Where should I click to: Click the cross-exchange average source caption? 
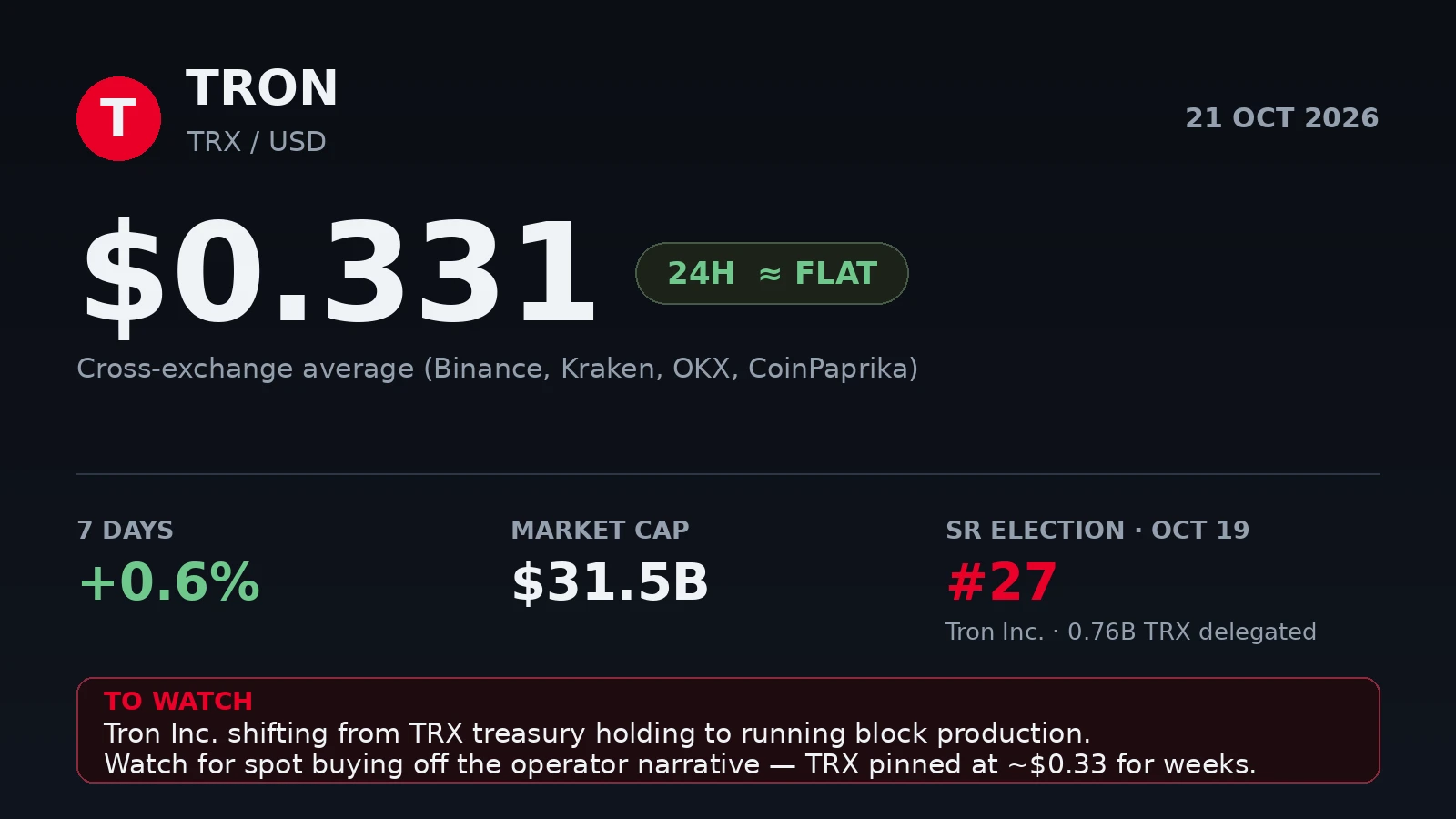pyautogui.click(x=497, y=369)
